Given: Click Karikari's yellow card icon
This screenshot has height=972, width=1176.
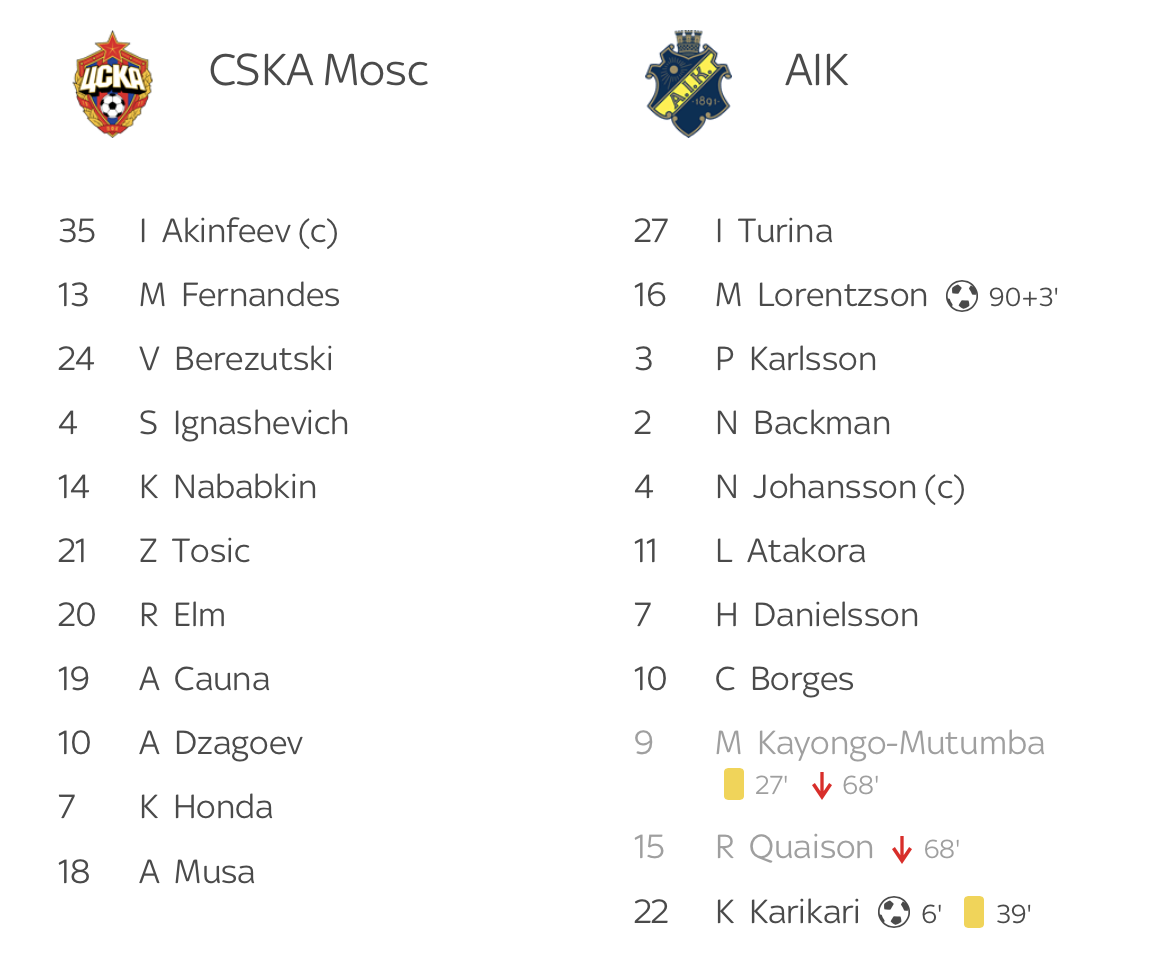Looking at the screenshot, I should point(974,913).
